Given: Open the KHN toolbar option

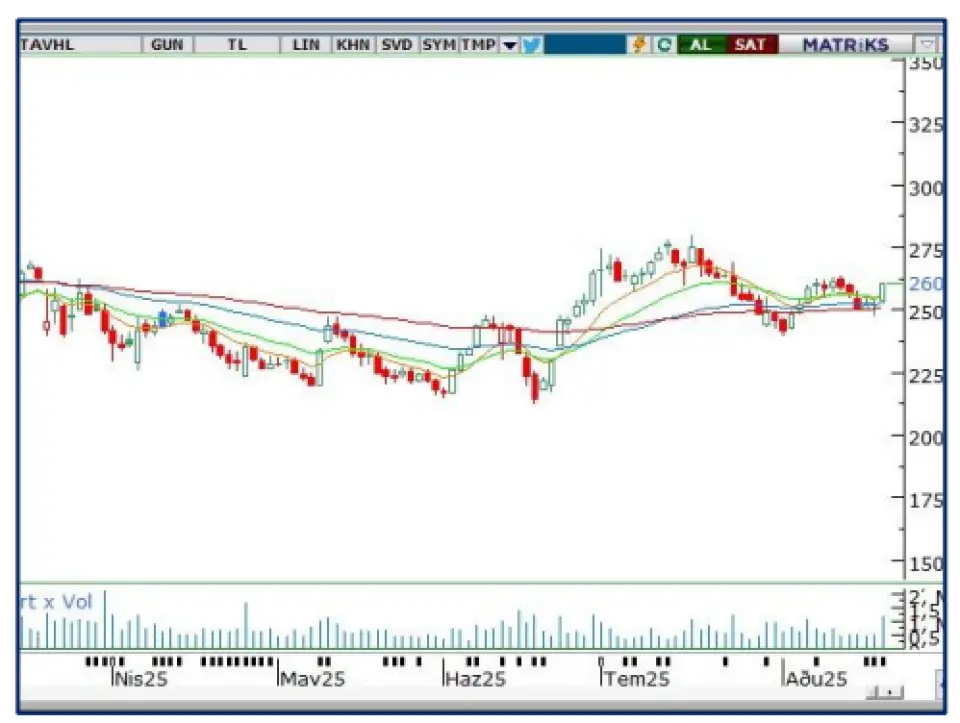Looking at the screenshot, I should click(353, 45).
